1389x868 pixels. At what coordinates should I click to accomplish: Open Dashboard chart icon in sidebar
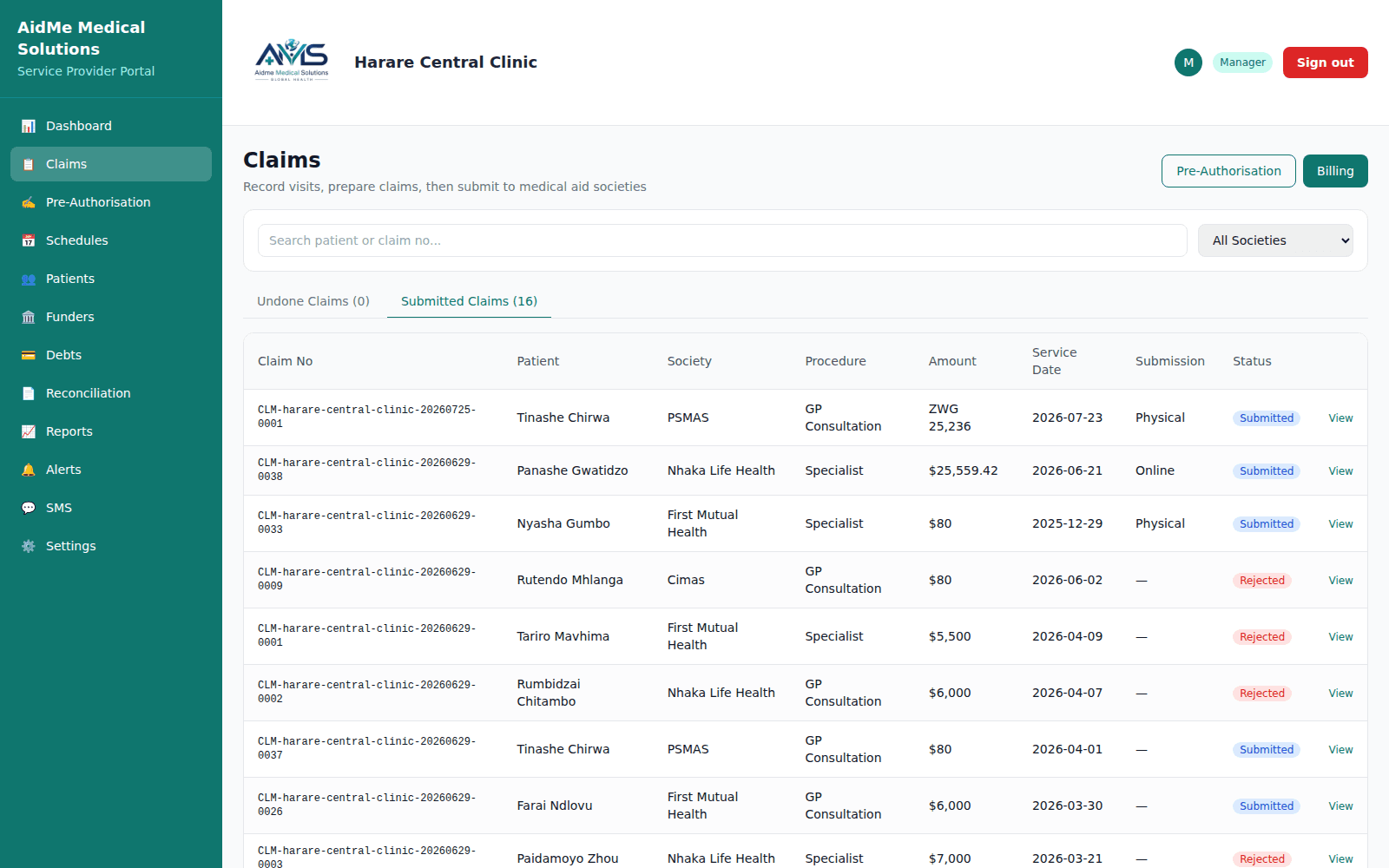(29, 126)
